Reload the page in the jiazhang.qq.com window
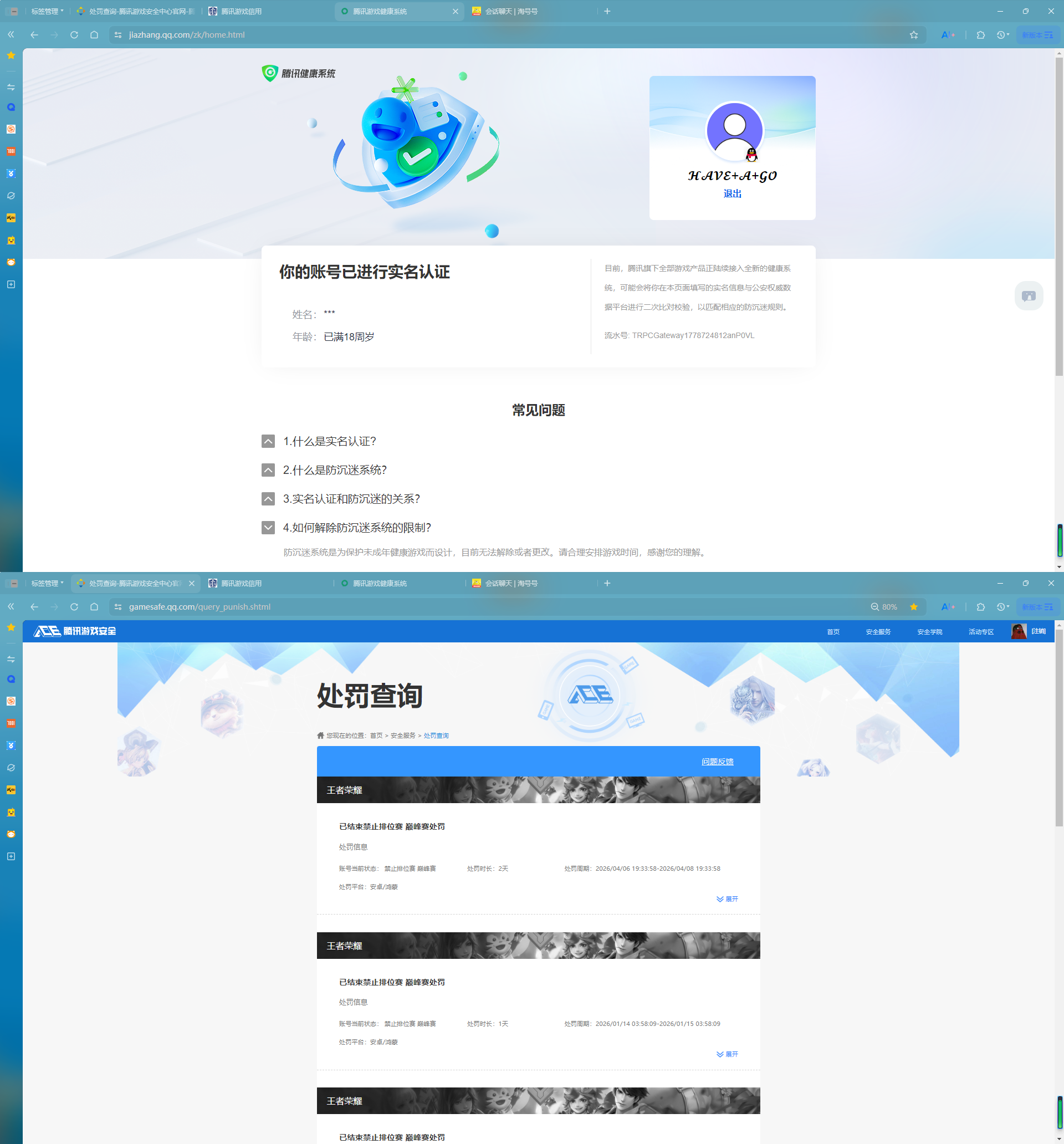Viewport: 1064px width, 1144px height. 74,35
